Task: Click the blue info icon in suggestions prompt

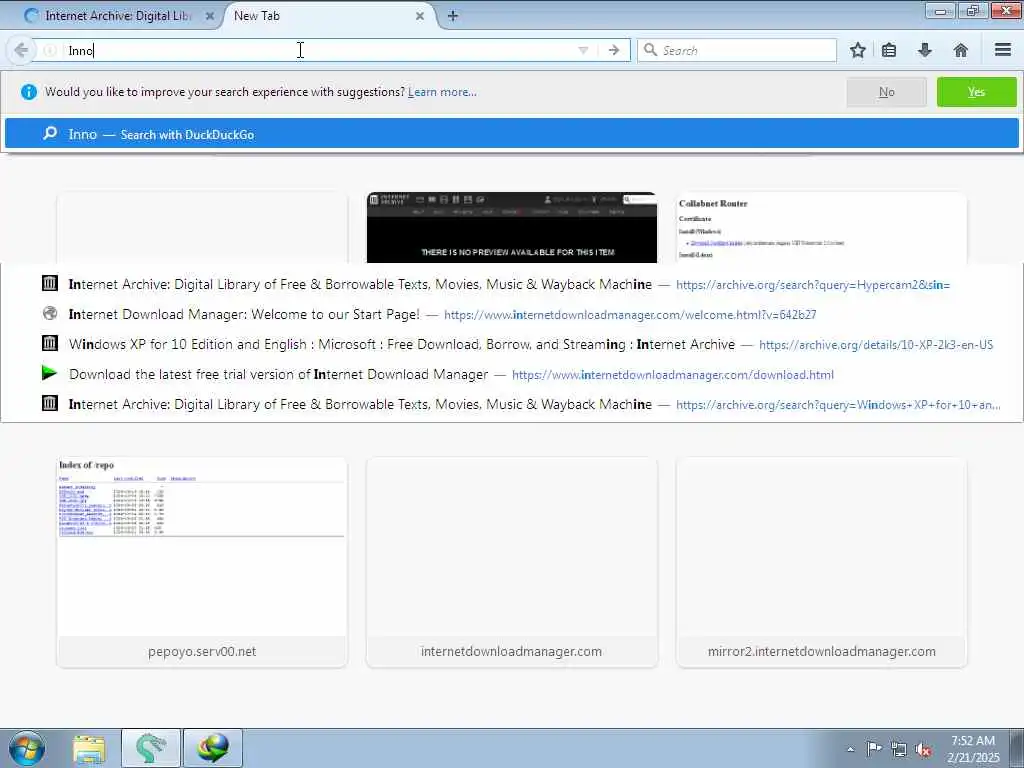Action: tap(29, 92)
